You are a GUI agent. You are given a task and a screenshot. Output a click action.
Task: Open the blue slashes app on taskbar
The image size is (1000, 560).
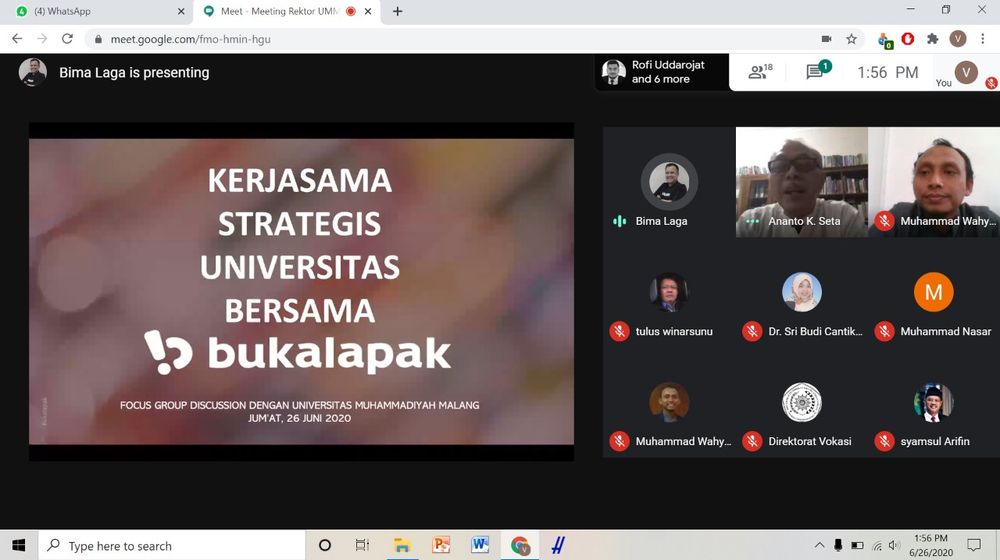558,545
